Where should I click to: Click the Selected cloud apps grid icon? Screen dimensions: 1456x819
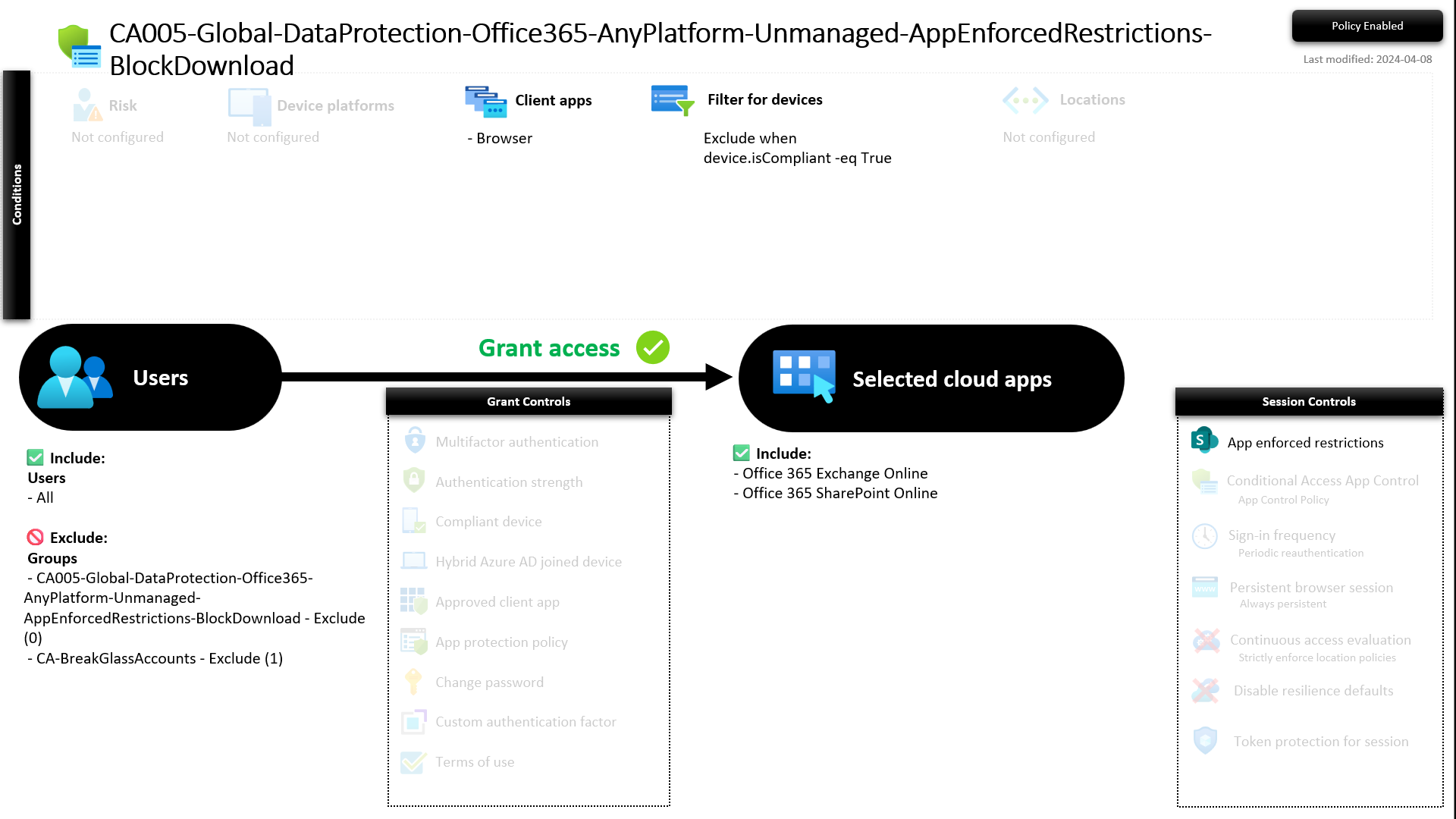click(805, 376)
